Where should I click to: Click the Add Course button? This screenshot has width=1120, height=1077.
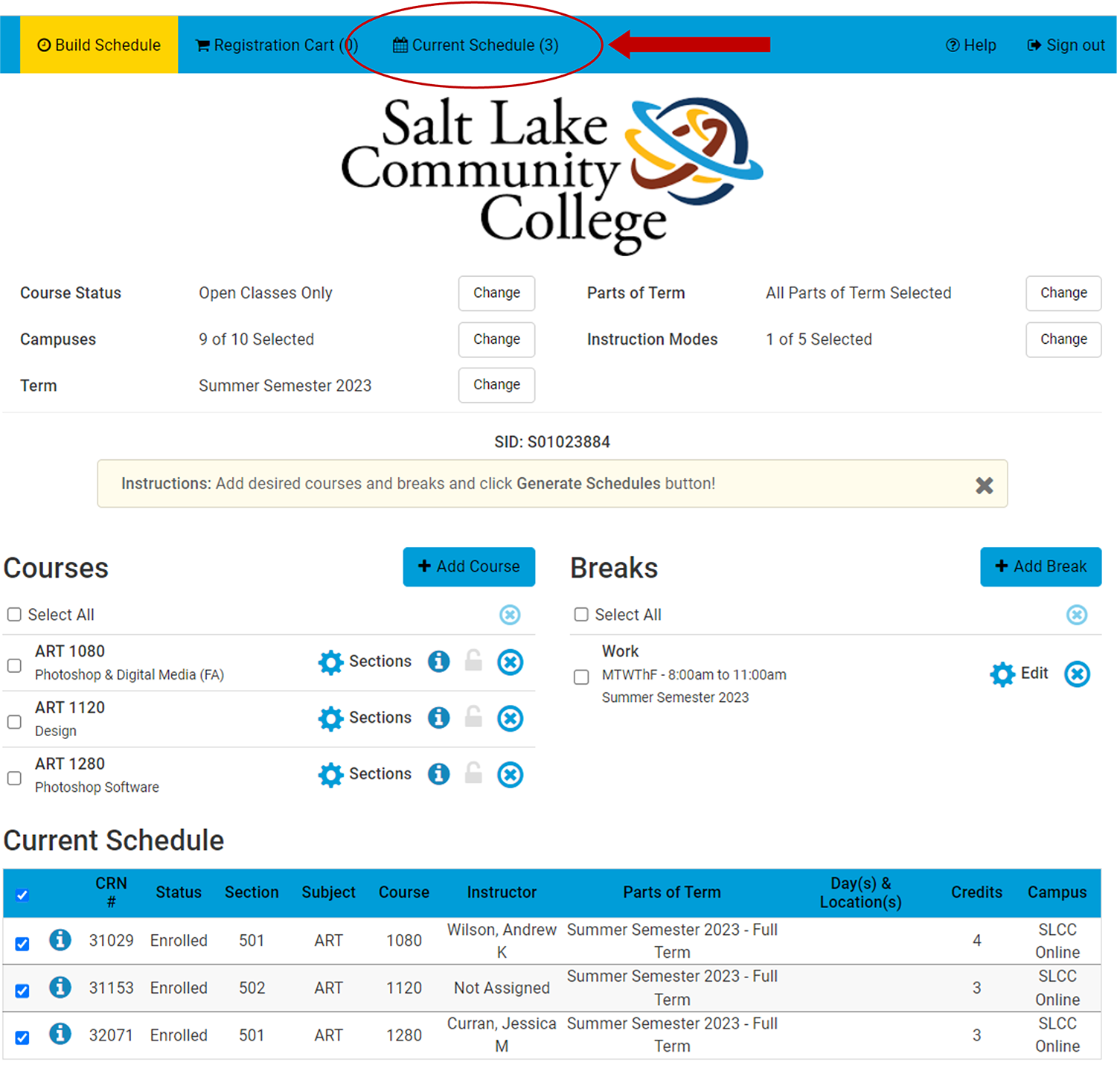point(469,568)
